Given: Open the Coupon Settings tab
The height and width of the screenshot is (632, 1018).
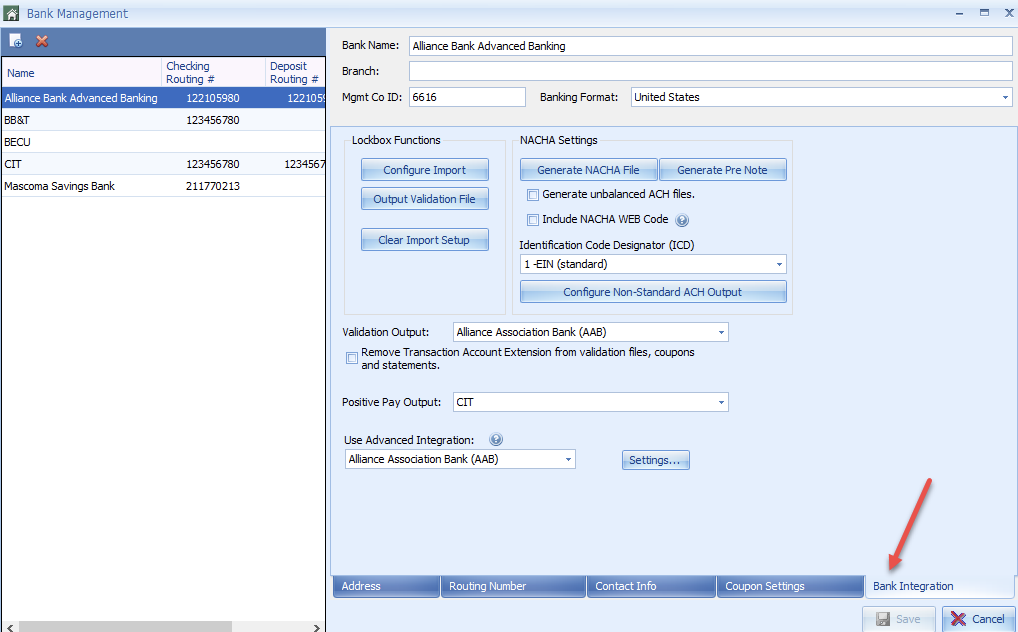Looking at the screenshot, I should pos(789,586).
